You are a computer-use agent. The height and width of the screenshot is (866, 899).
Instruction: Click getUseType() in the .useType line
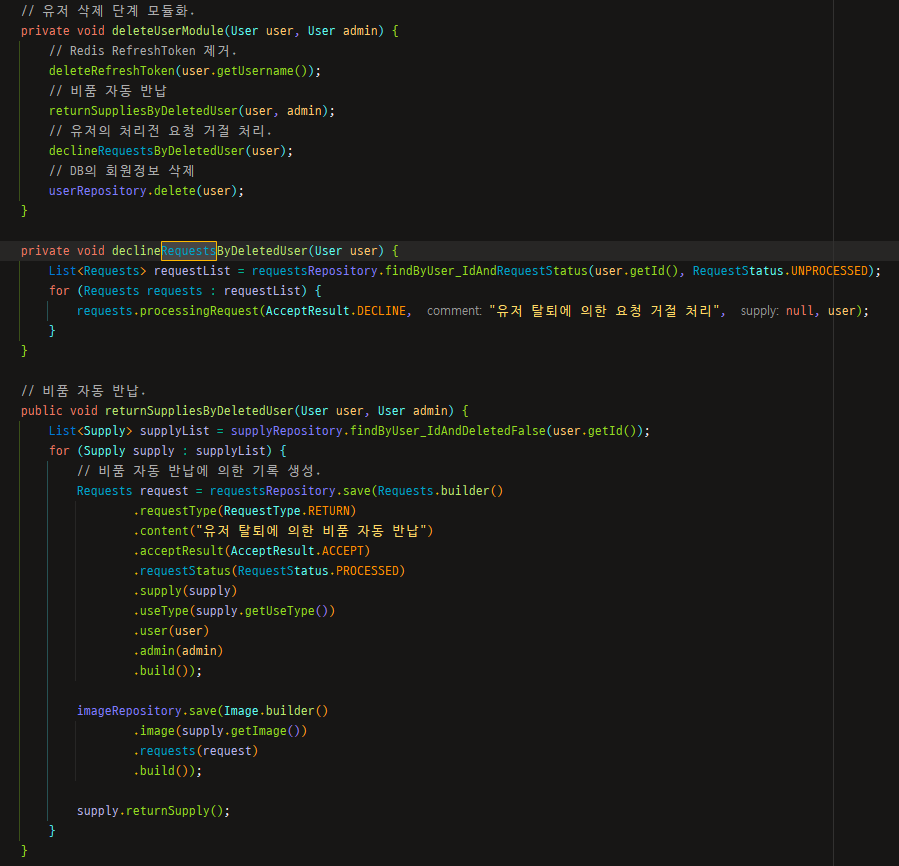[286, 611]
